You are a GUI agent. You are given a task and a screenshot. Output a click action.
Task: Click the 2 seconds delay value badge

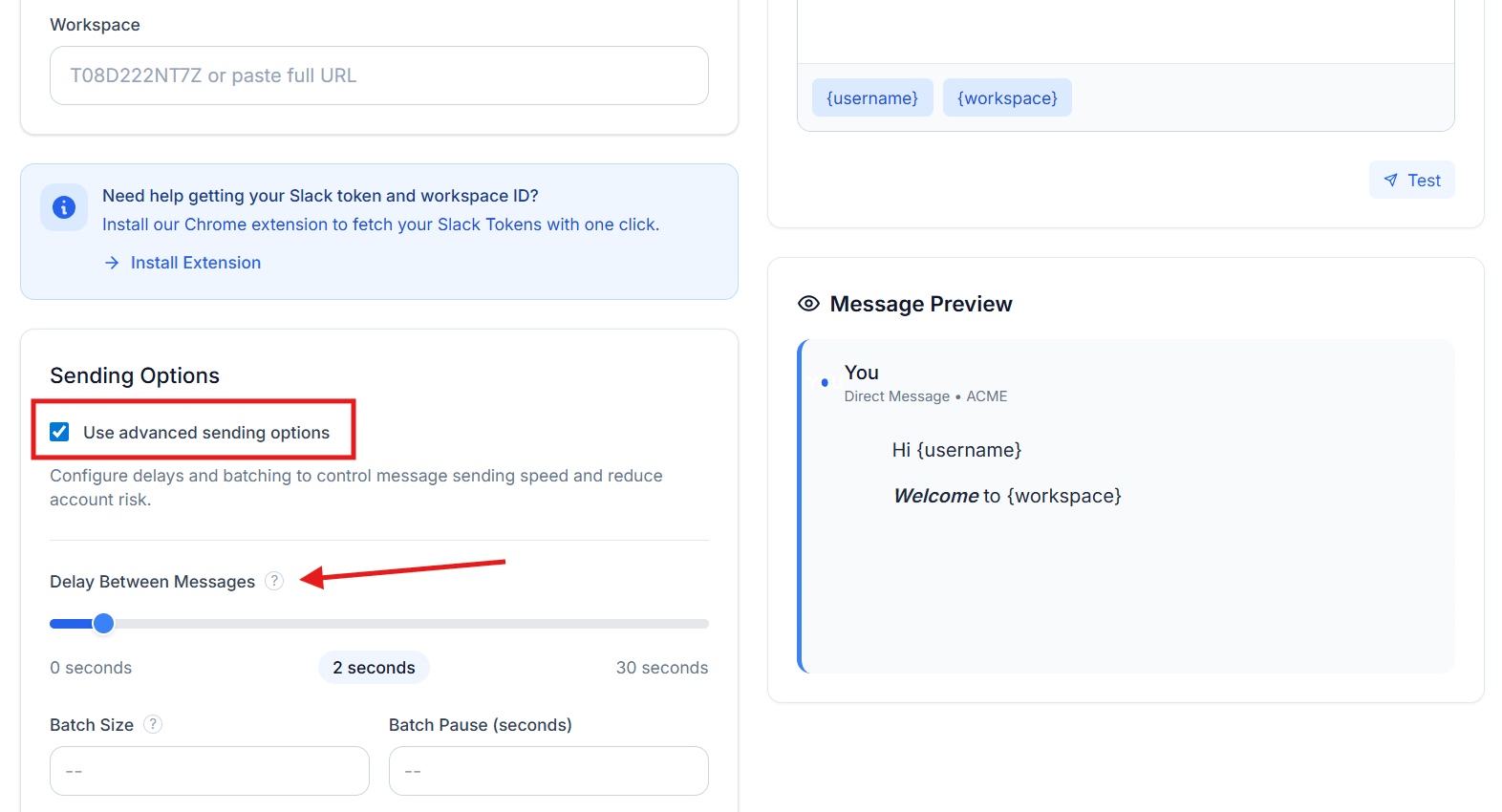[x=374, y=668]
